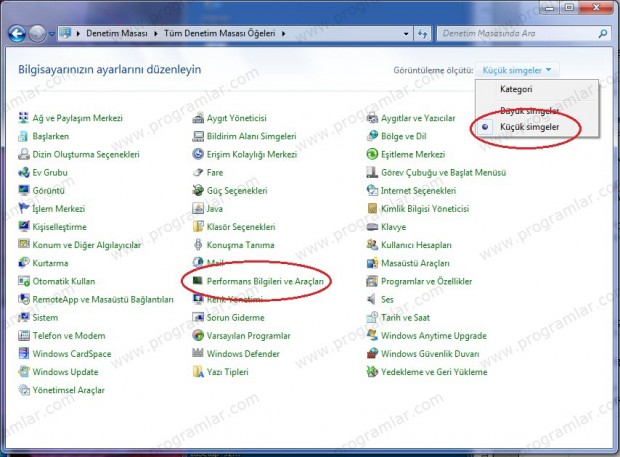
Task: Open the Masaüstü Araçları link
Action: point(415,263)
